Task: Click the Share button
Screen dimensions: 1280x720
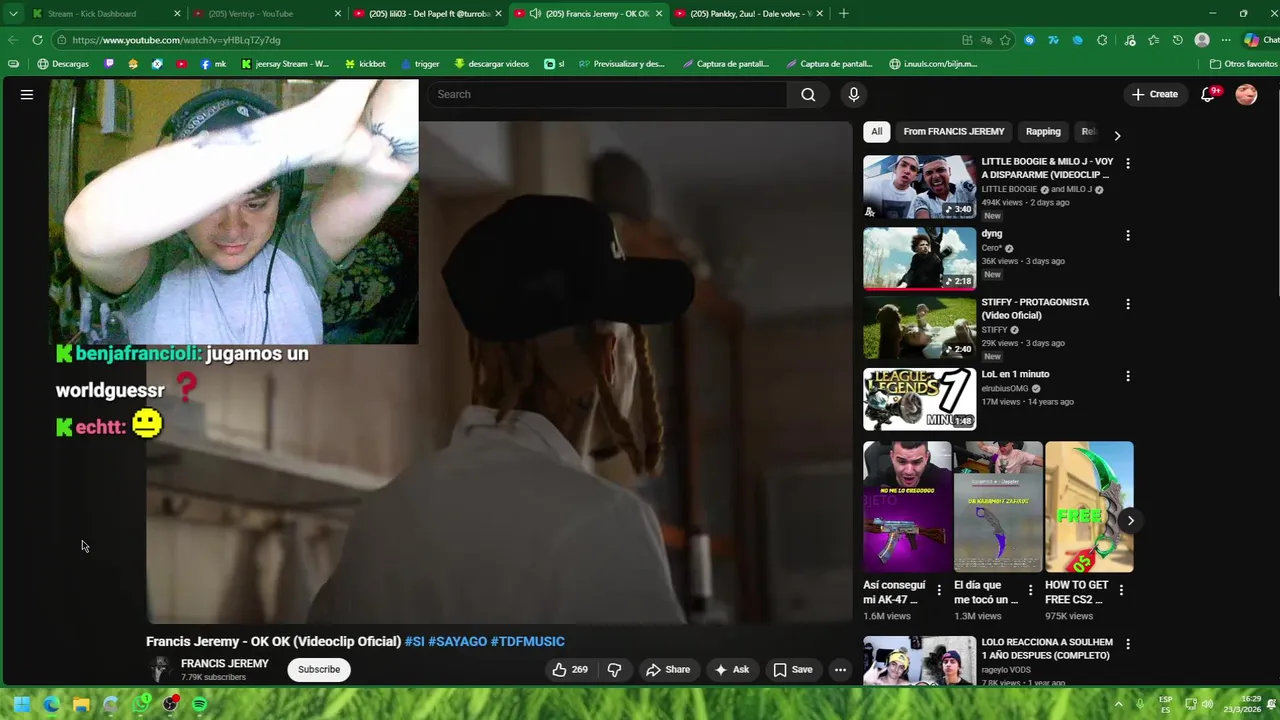Action: coord(668,670)
